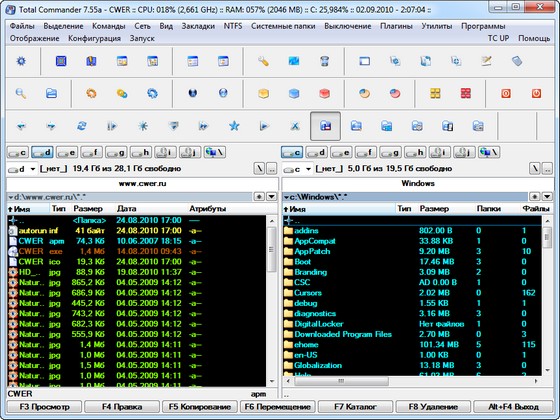Click the yellow chain link icon
Image resolution: width=560 pixels, height=420 pixels.
[122, 94]
